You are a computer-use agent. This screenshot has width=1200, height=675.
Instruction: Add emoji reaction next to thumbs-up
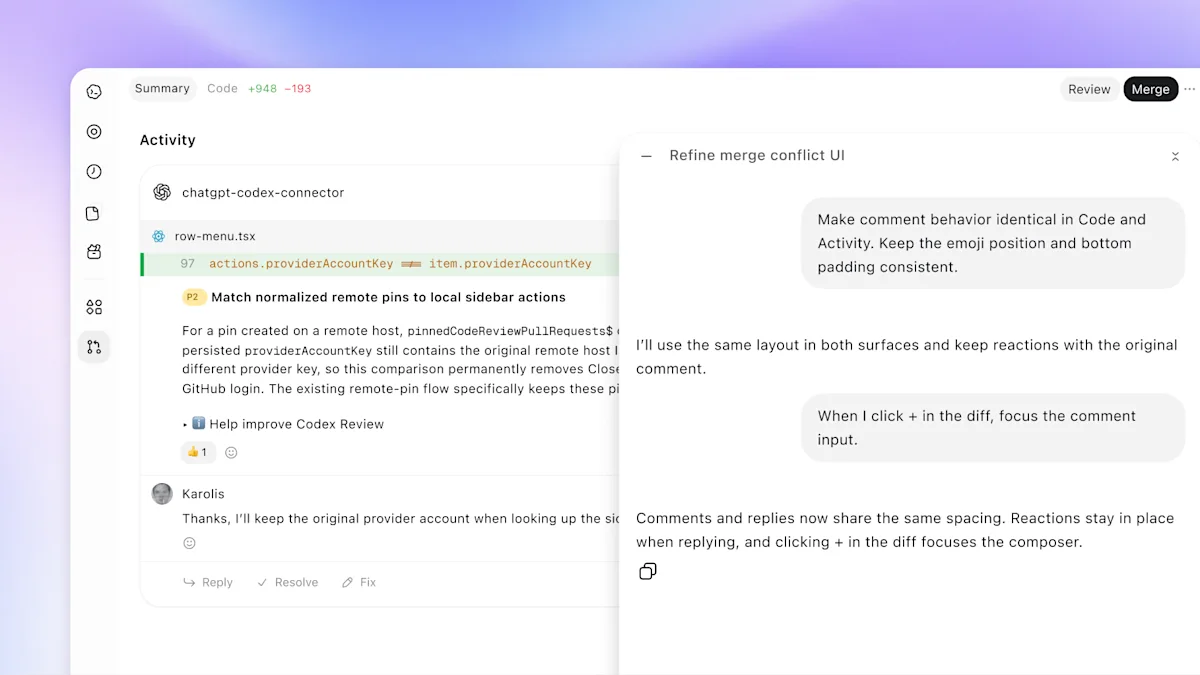[x=231, y=452]
